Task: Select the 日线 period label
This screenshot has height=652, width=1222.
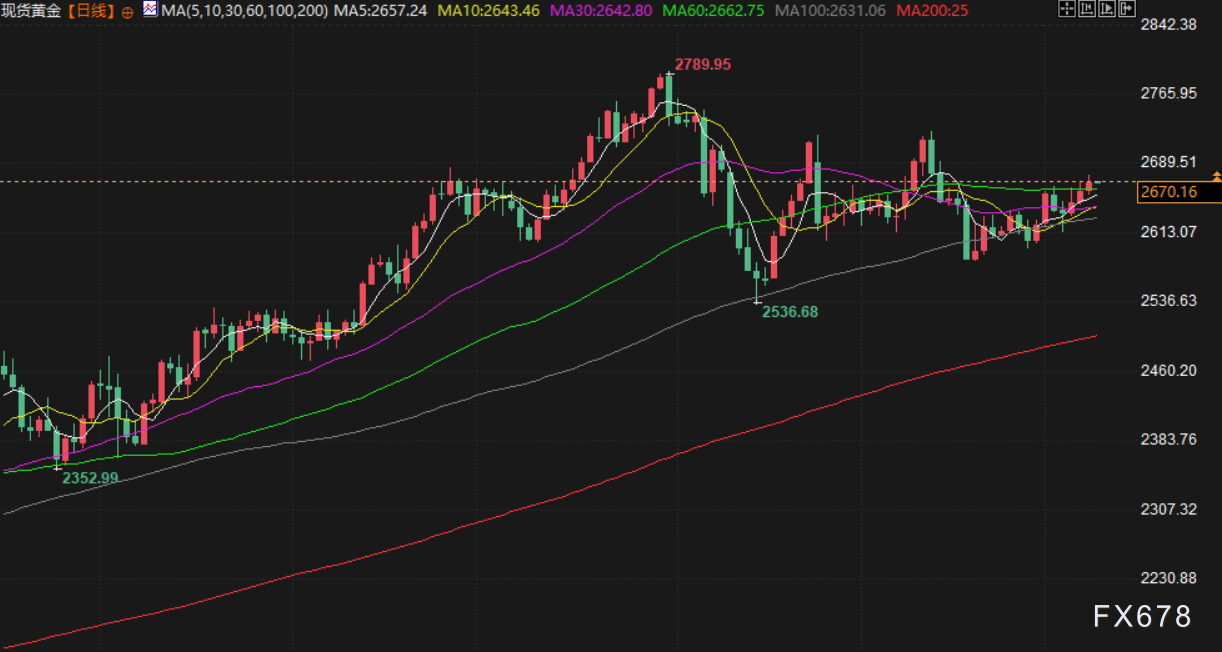Action: [x=91, y=11]
